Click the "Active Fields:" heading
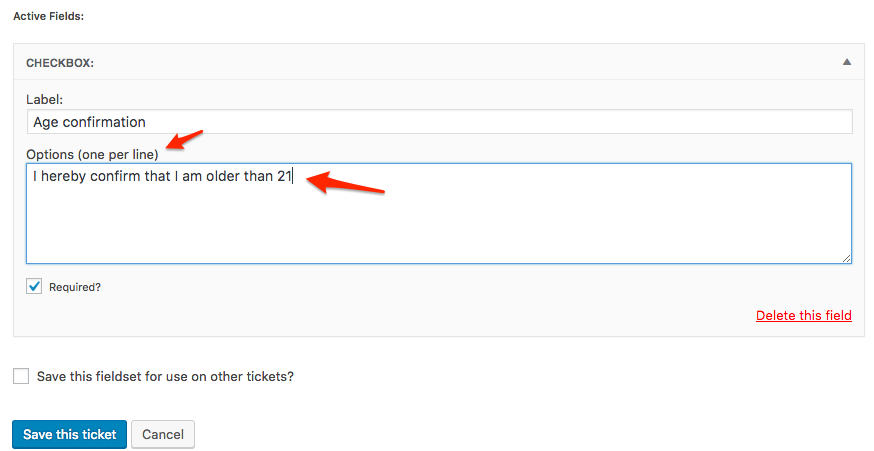874x451 pixels. pyautogui.click(x=48, y=16)
